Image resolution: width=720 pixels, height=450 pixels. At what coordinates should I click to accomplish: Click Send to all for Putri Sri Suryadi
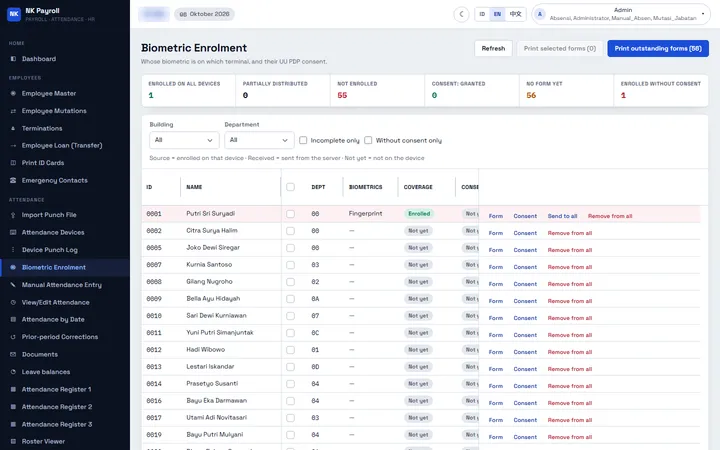click(x=562, y=216)
